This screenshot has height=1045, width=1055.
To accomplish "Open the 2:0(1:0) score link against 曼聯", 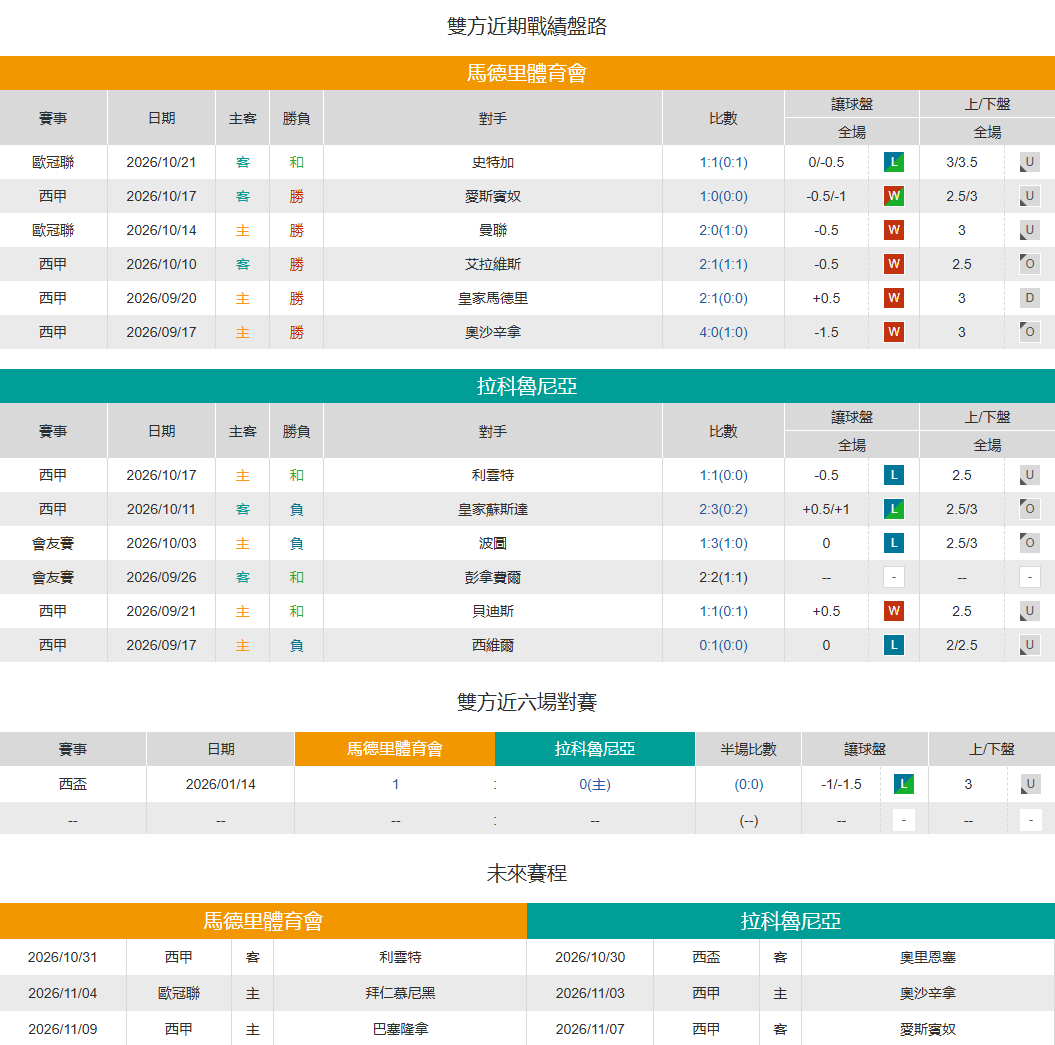I will [x=723, y=230].
